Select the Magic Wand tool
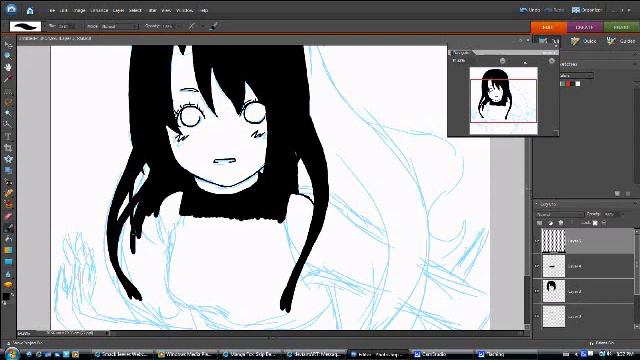 coord(8,113)
